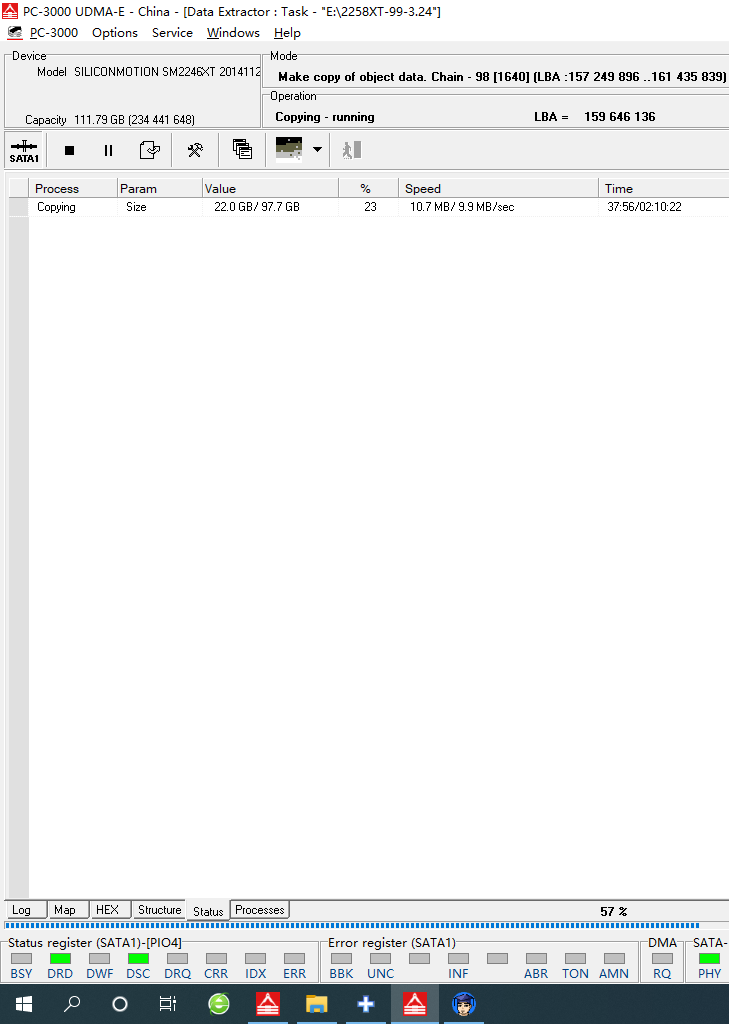Viewport: 729px width, 1024px height.
Task: Open the Options menu
Action: click(115, 33)
